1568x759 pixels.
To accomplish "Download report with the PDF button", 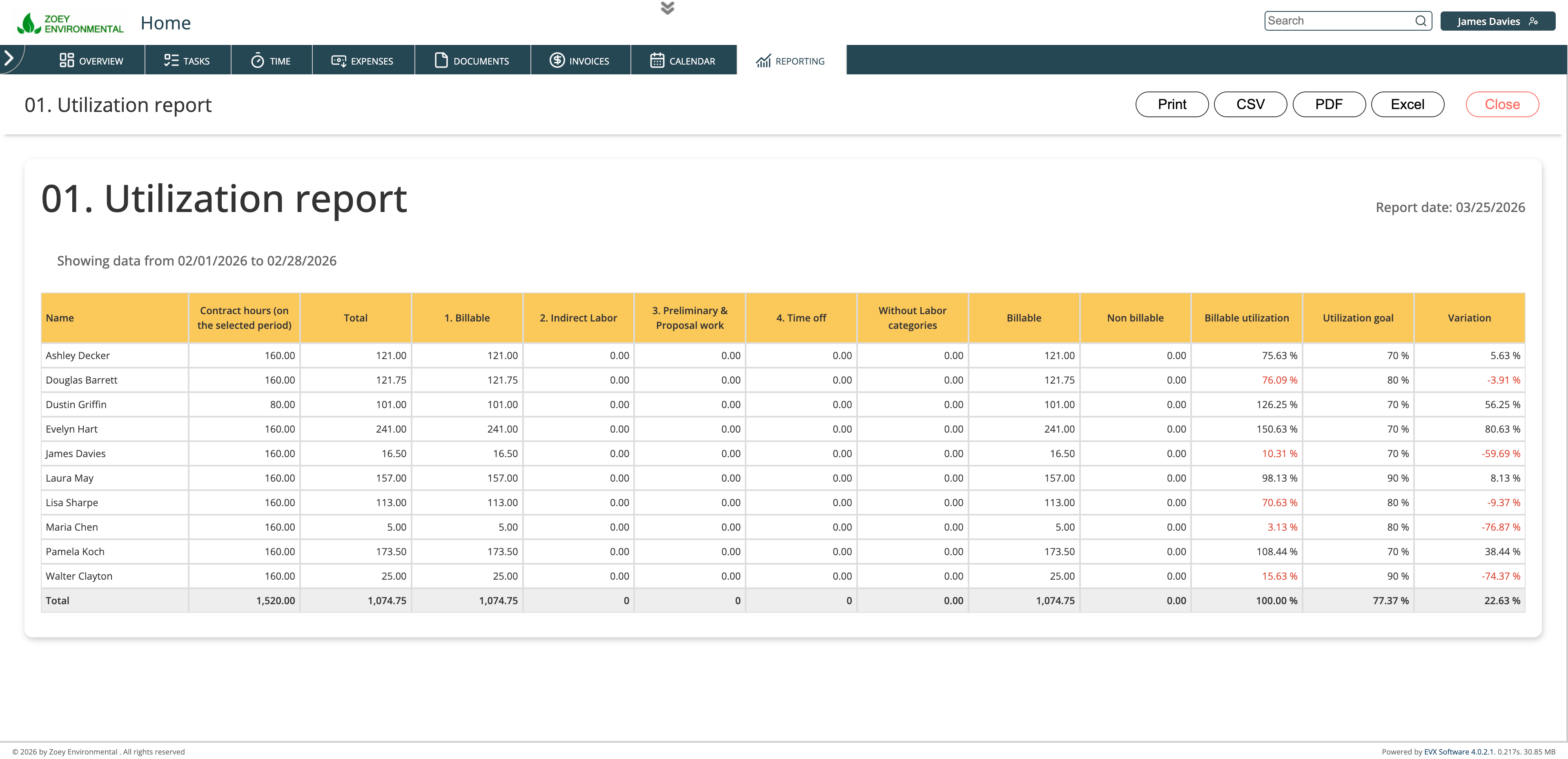I will pyautogui.click(x=1328, y=104).
